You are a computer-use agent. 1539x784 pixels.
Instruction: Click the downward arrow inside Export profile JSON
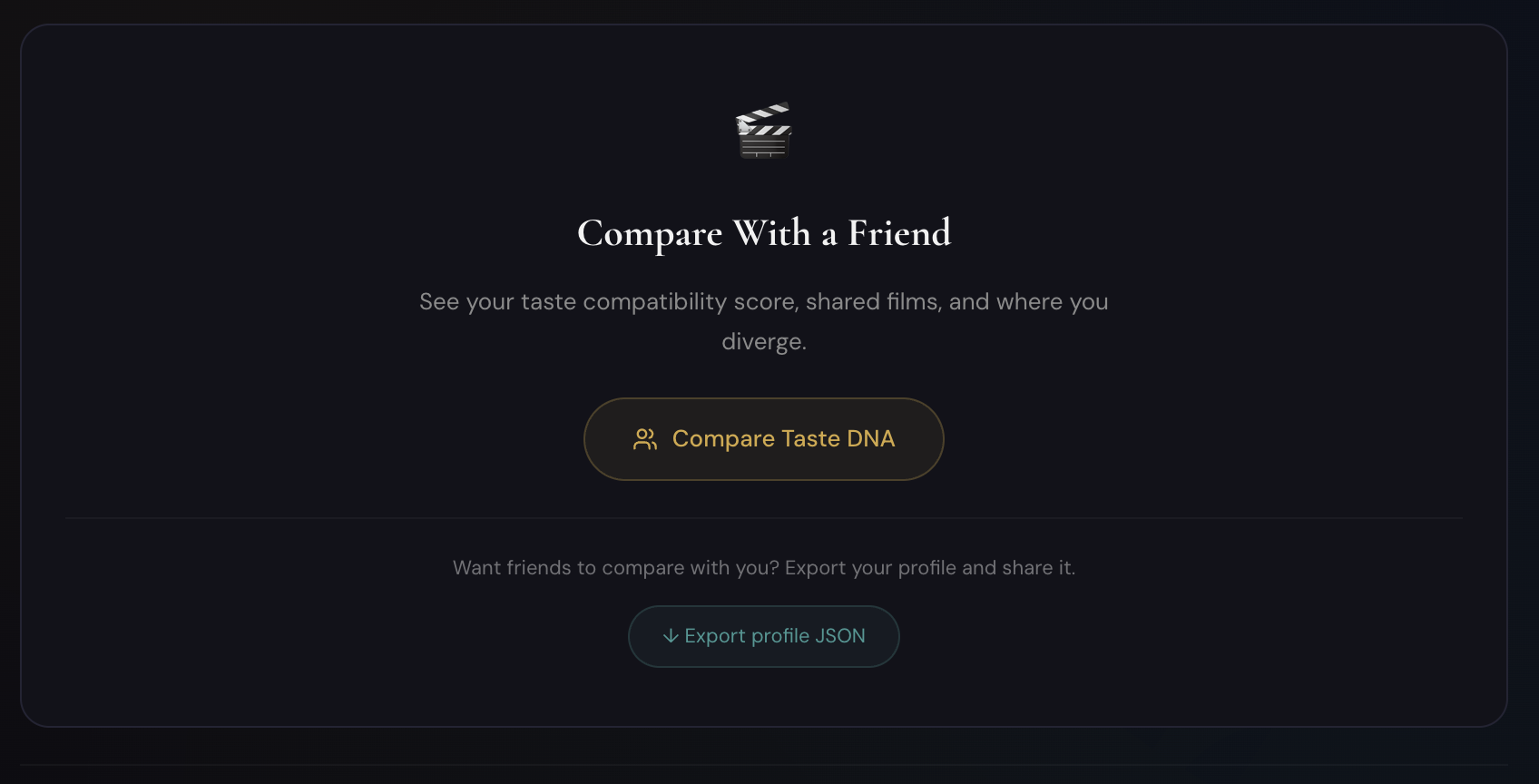coord(670,636)
